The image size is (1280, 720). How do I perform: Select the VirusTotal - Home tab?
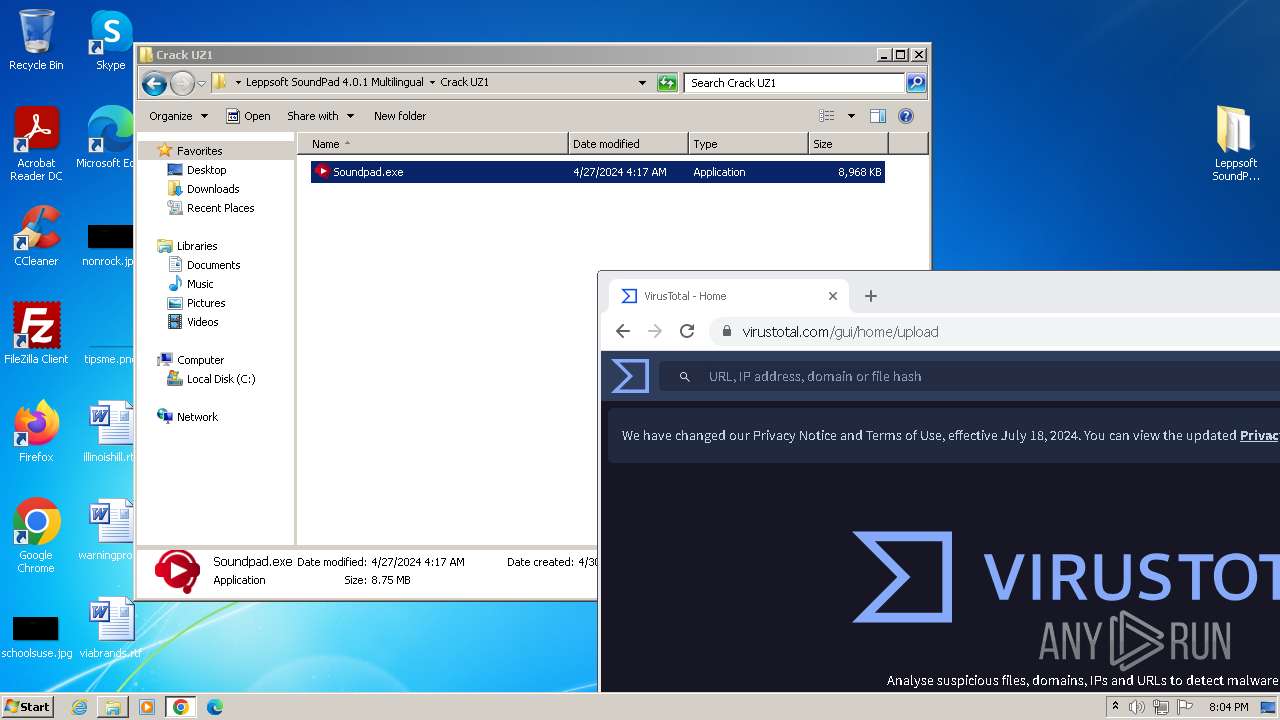point(728,296)
